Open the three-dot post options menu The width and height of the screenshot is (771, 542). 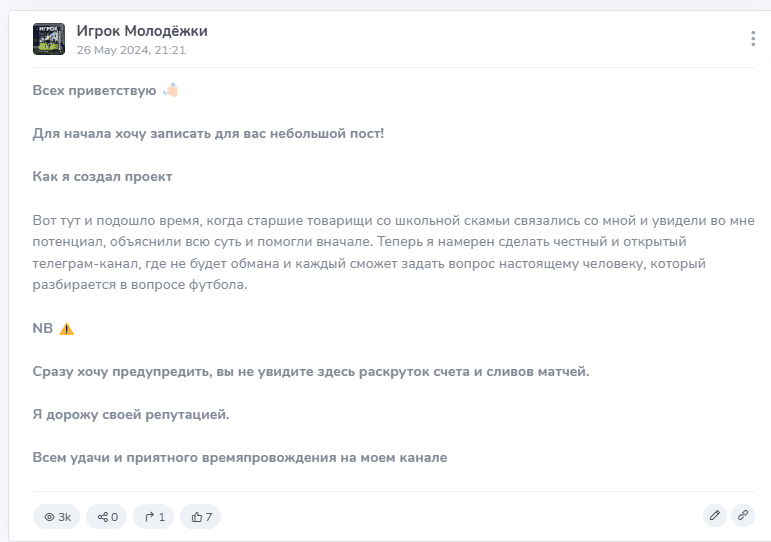[753, 38]
